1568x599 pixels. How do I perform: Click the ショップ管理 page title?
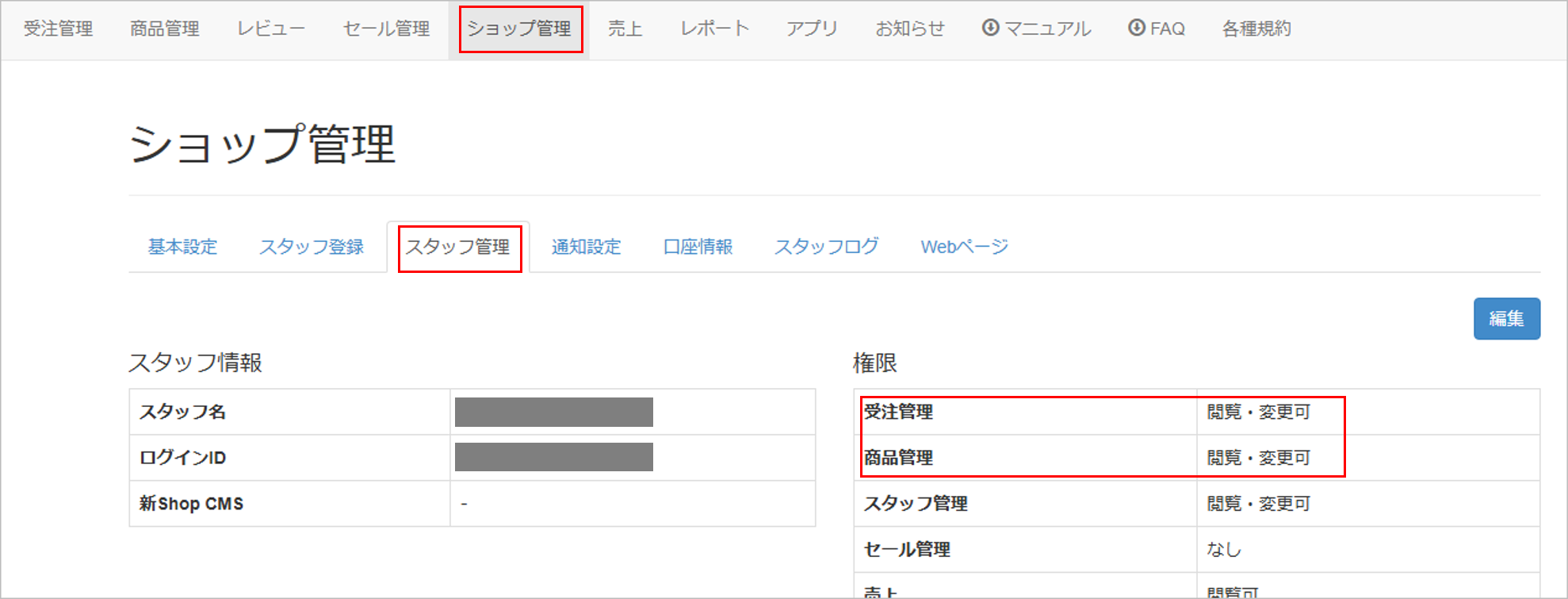(x=262, y=144)
